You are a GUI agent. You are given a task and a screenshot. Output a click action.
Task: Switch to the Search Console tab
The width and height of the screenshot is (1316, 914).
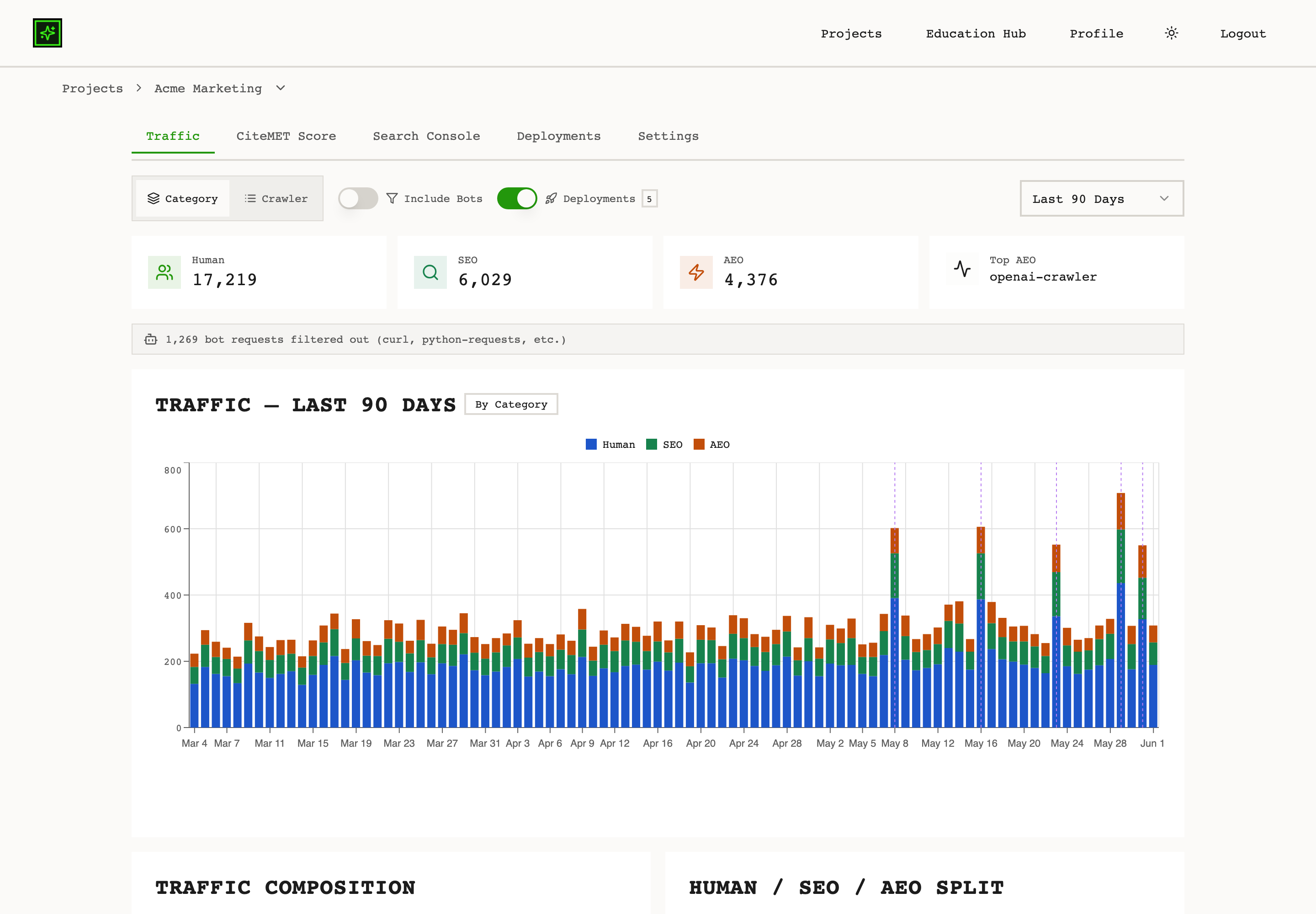427,136
